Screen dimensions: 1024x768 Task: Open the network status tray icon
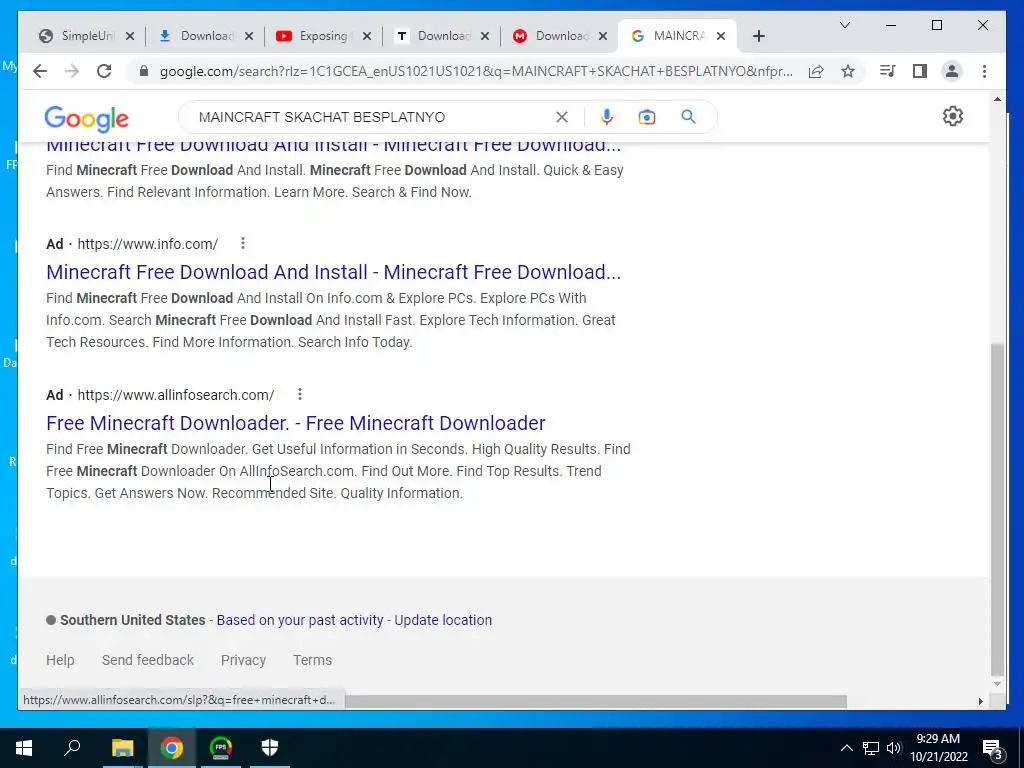point(871,748)
